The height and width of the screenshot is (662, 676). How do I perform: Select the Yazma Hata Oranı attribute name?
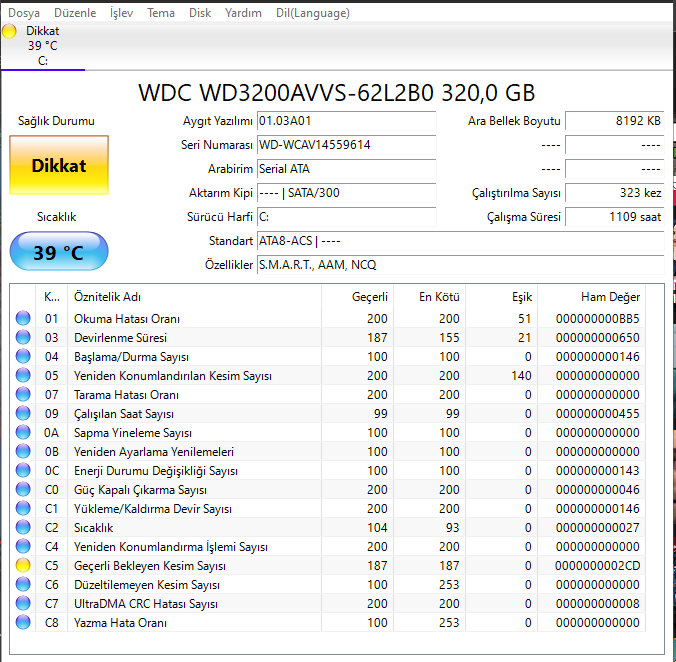[120, 623]
